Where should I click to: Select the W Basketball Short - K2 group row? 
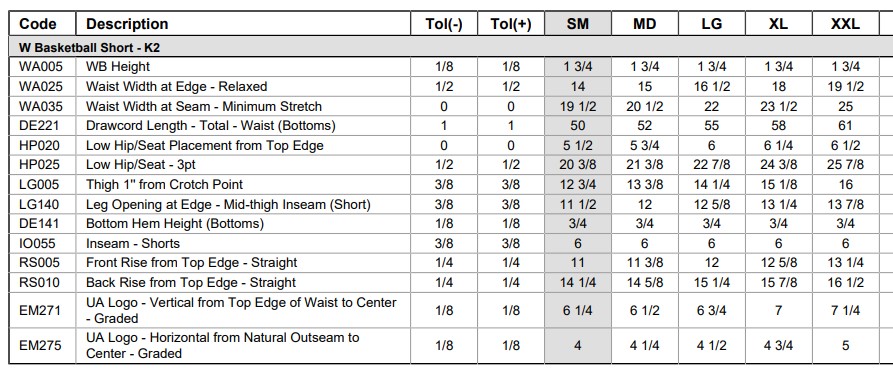click(451, 47)
